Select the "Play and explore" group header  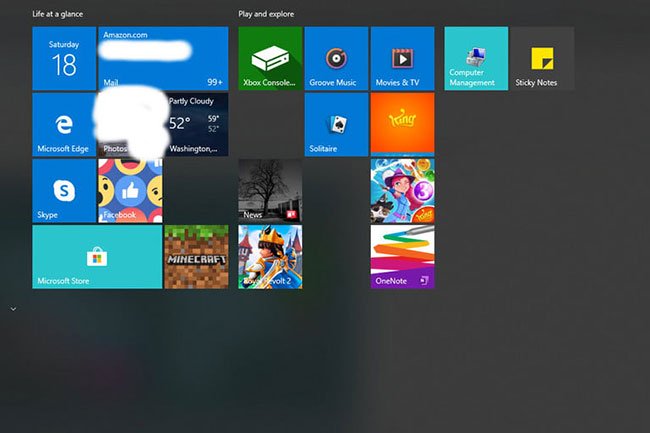point(266,14)
